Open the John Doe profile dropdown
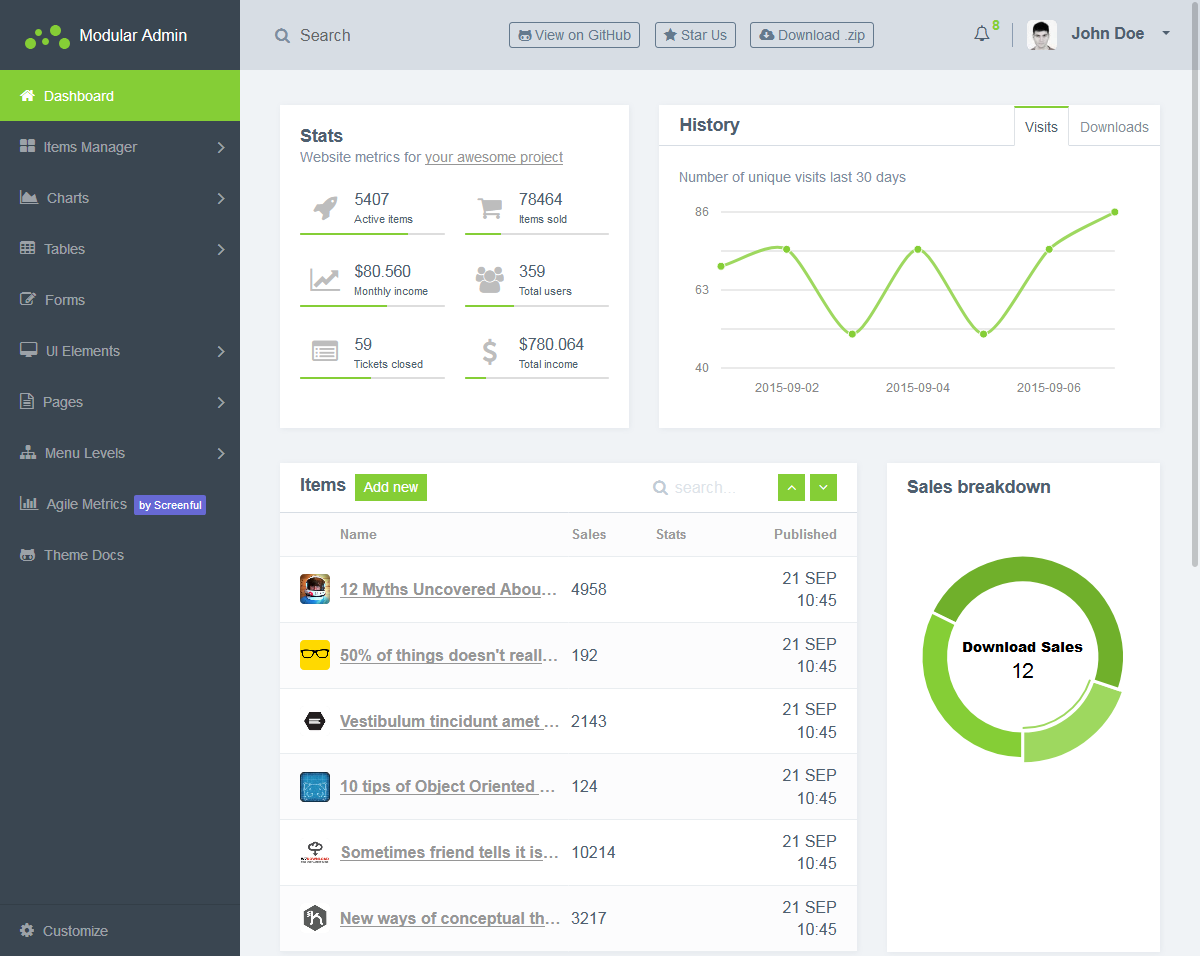The height and width of the screenshot is (956, 1200). pos(1108,33)
